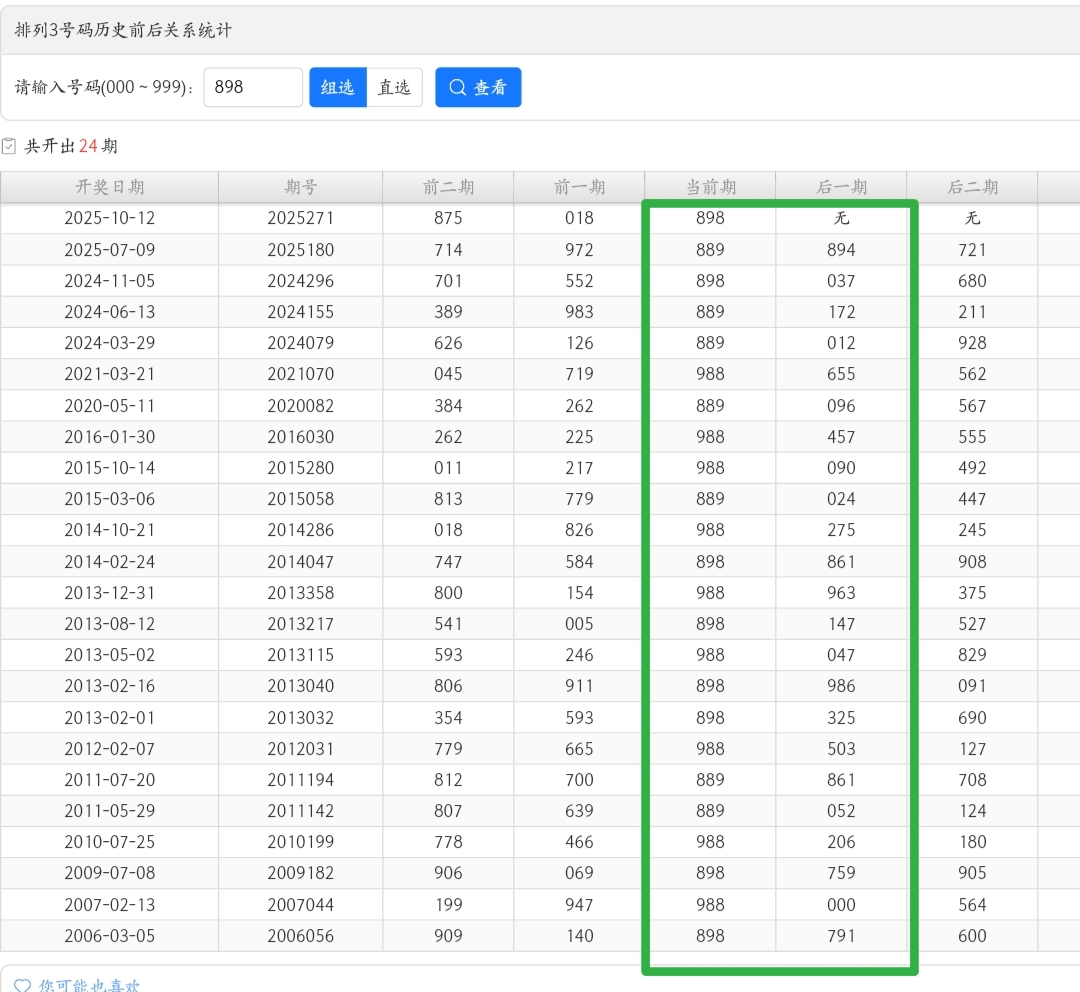Click date cell 2013-02-16
Screen dimensions: 1080x992
110,686
